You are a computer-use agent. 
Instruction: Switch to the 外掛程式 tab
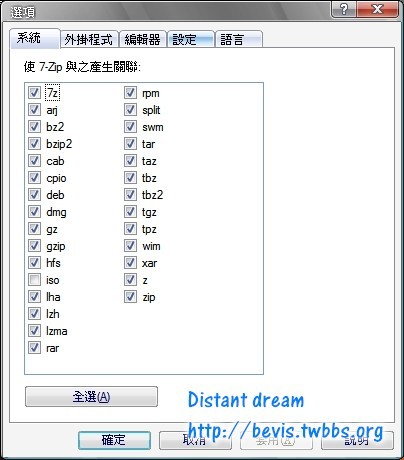coord(89,40)
